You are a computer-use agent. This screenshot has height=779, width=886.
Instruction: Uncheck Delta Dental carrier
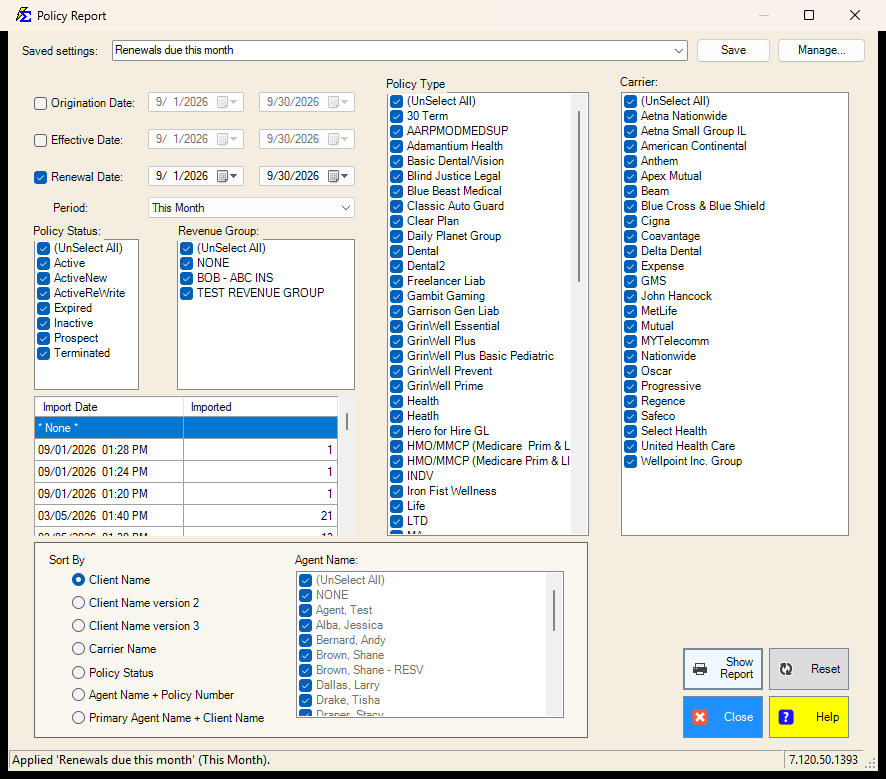(x=631, y=251)
